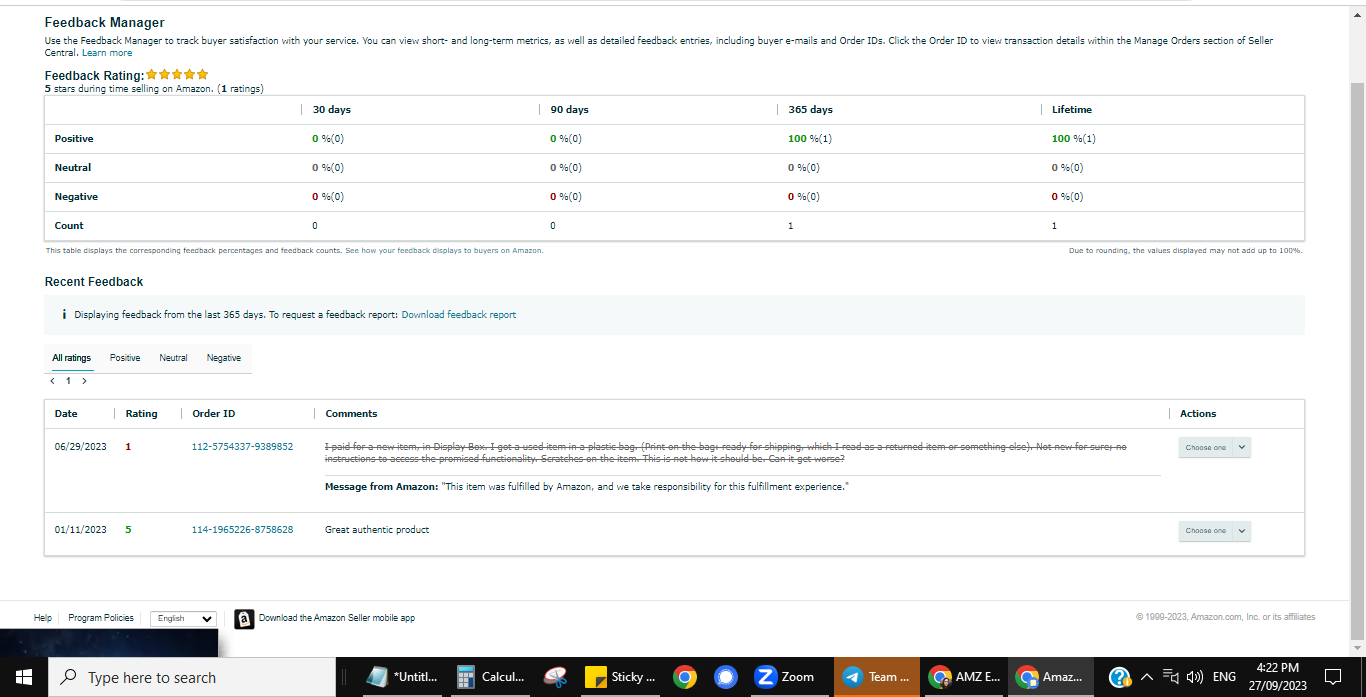The height and width of the screenshot is (697, 1366).
Task: Open the Untitled Notepad taskbar item
Action: (x=402, y=677)
